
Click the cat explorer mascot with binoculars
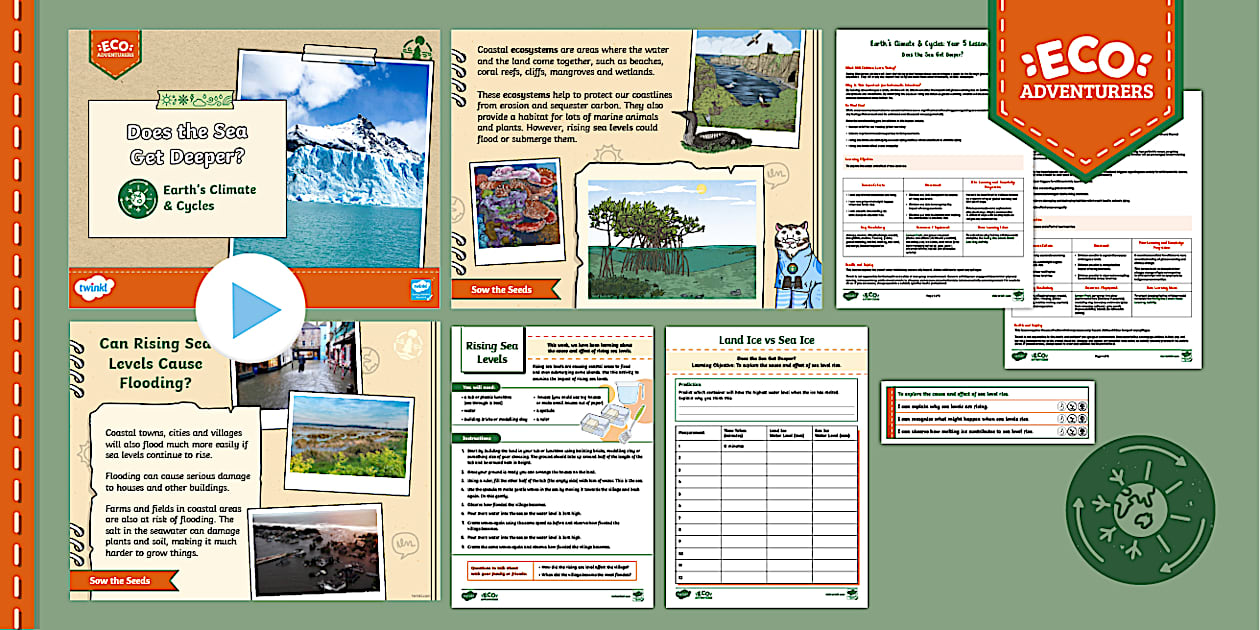(795, 262)
